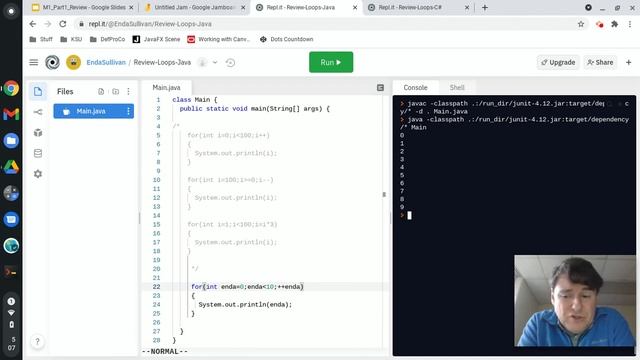
Task: Launch Chrome from the shelf
Action: (x=11, y=88)
